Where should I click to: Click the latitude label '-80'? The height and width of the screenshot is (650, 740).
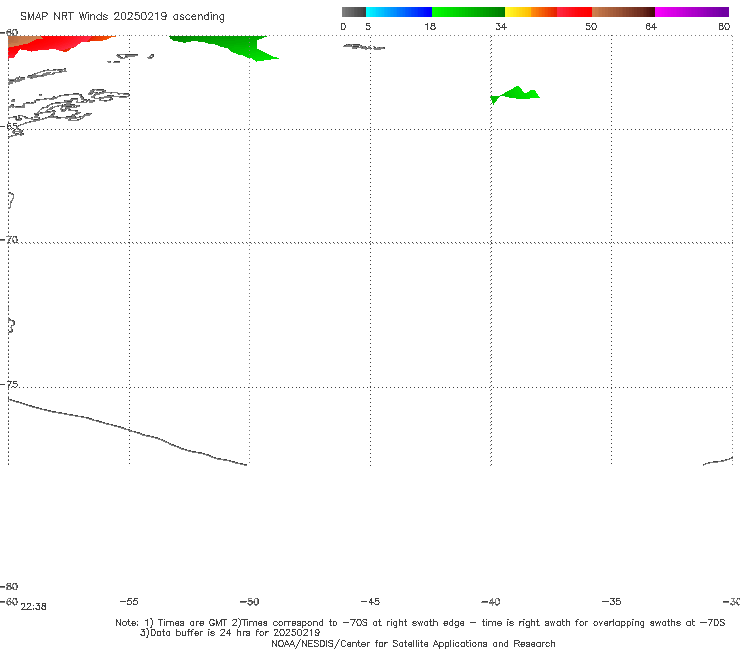(9, 586)
